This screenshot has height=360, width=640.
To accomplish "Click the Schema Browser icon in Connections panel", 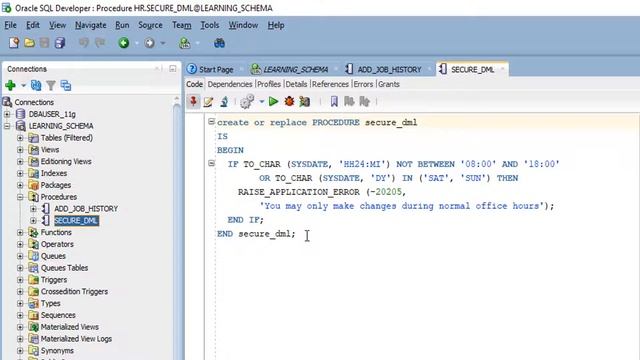I will [66, 85].
